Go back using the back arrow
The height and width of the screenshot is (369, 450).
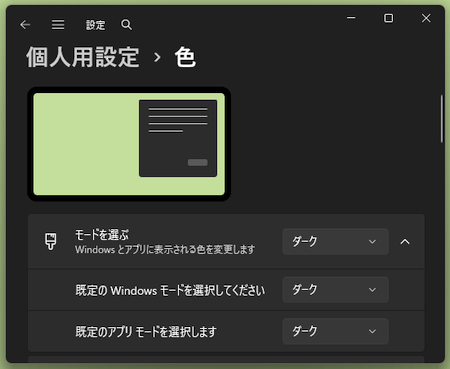25,25
